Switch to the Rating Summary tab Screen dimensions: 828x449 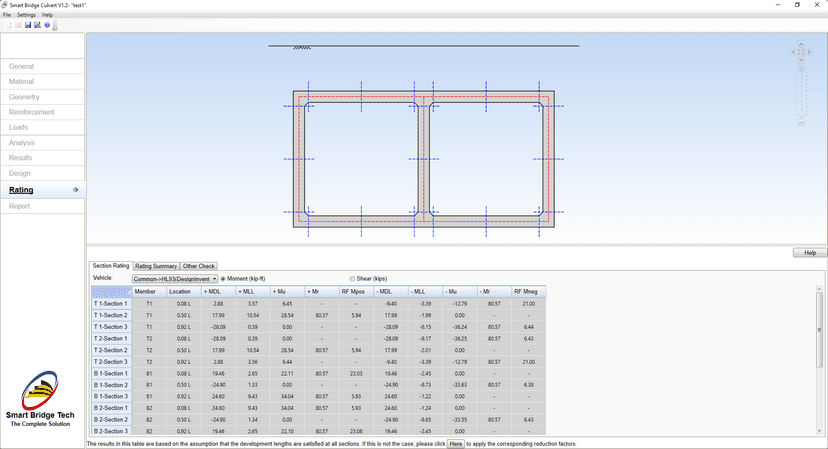tap(156, 266)
